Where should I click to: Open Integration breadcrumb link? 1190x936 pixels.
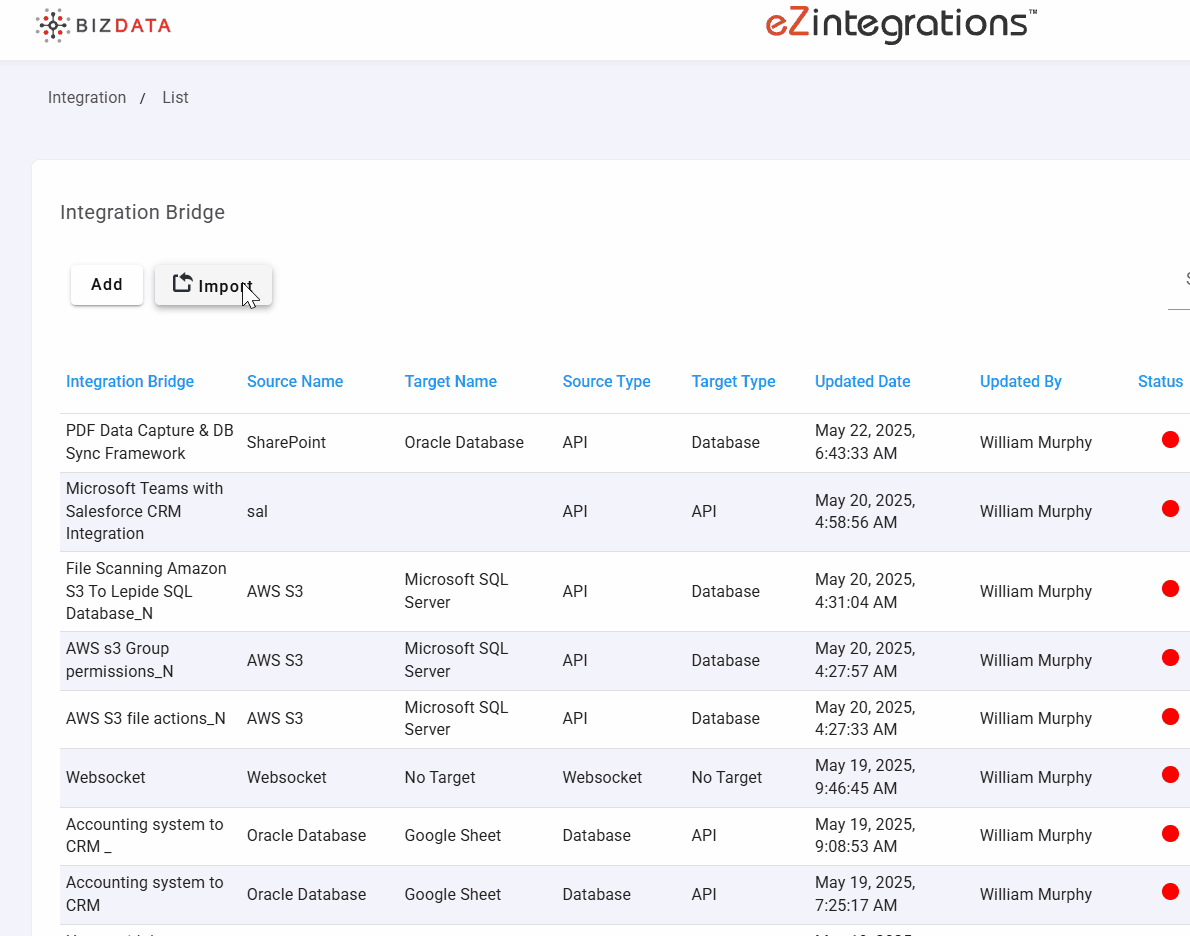pyautogui.click(x=87, y=98)
